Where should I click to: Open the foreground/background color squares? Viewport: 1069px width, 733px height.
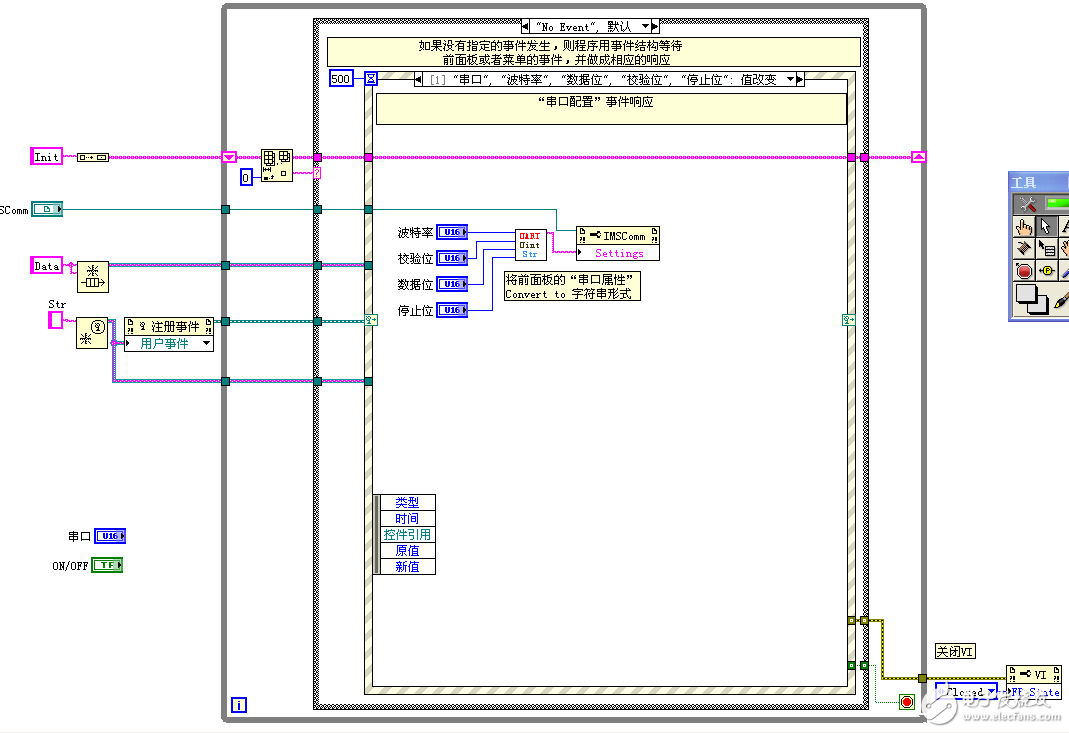click(x=1031, y=300)
